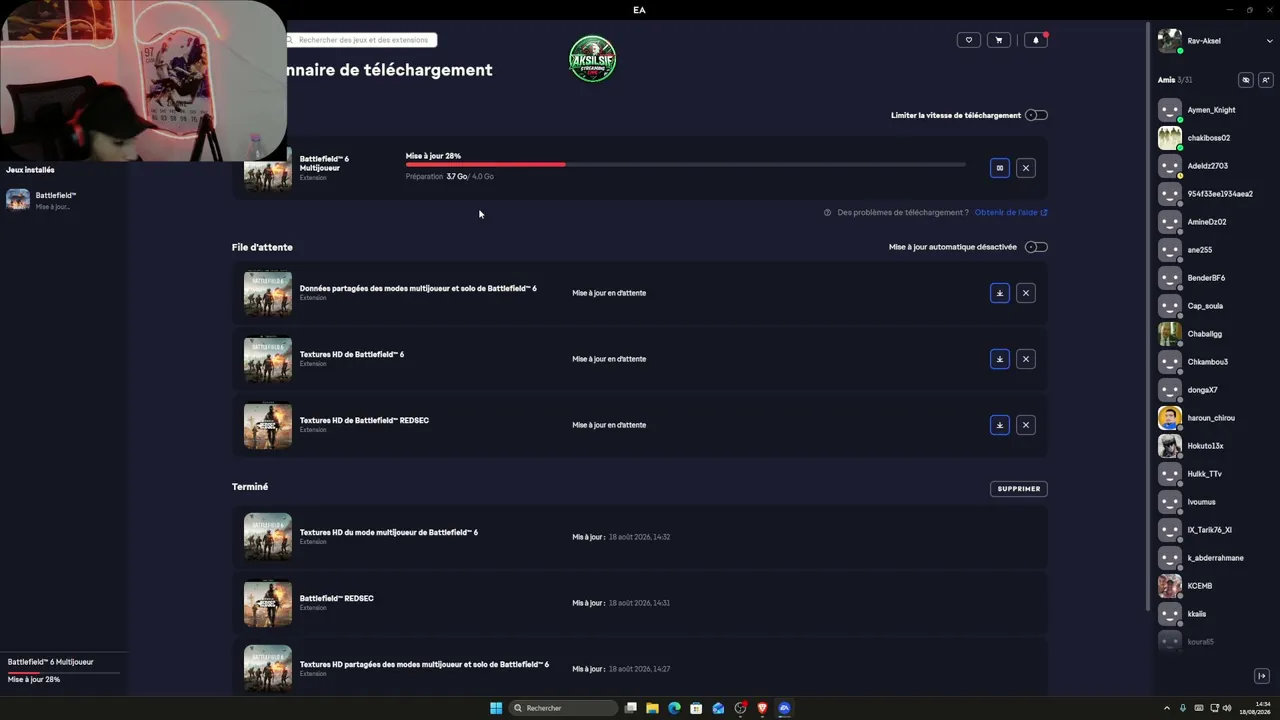This screenshot has width=1280, height=720.
Task: Open Données partagées extension thumbnail
Action: (x=268, y=293)
